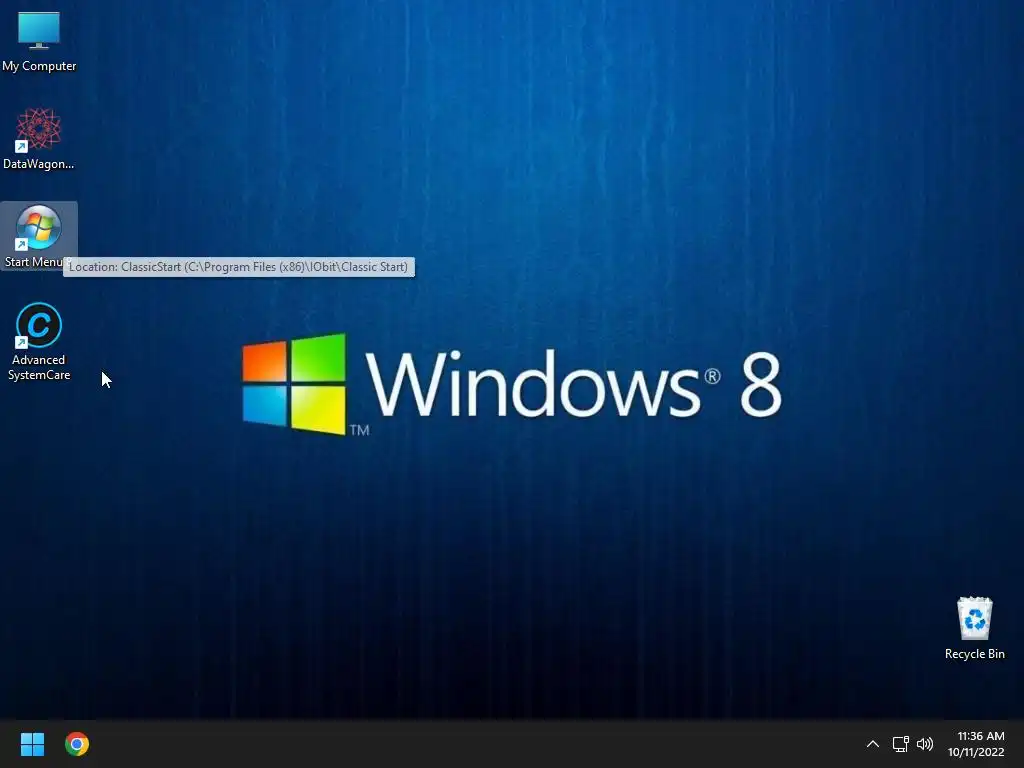Select the My Computer desktop icon
The image size is (1024, 768).
click(39, 31)
